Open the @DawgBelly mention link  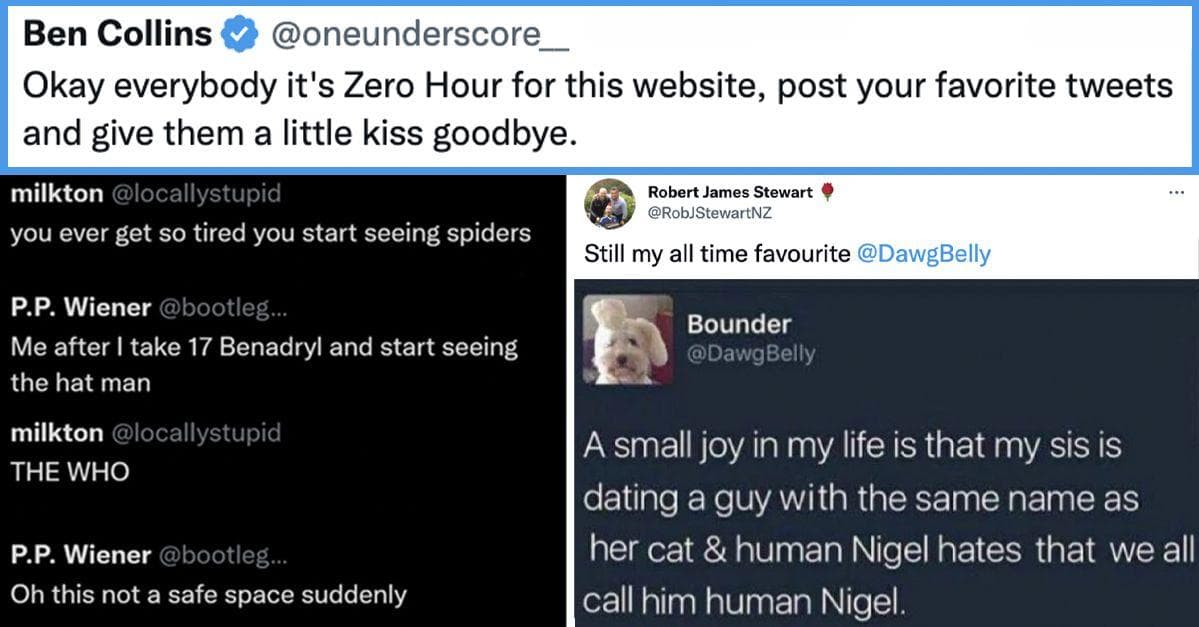(x=924, y=254)
